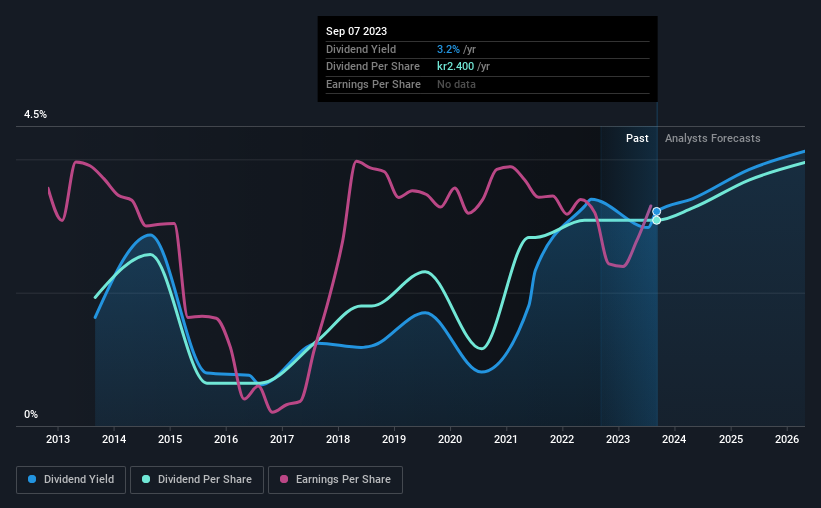Click the Sep 07 2023 tooltip date header
Image resolution: width=821 pixels, height=508 pixels.
tap(357, 31)
